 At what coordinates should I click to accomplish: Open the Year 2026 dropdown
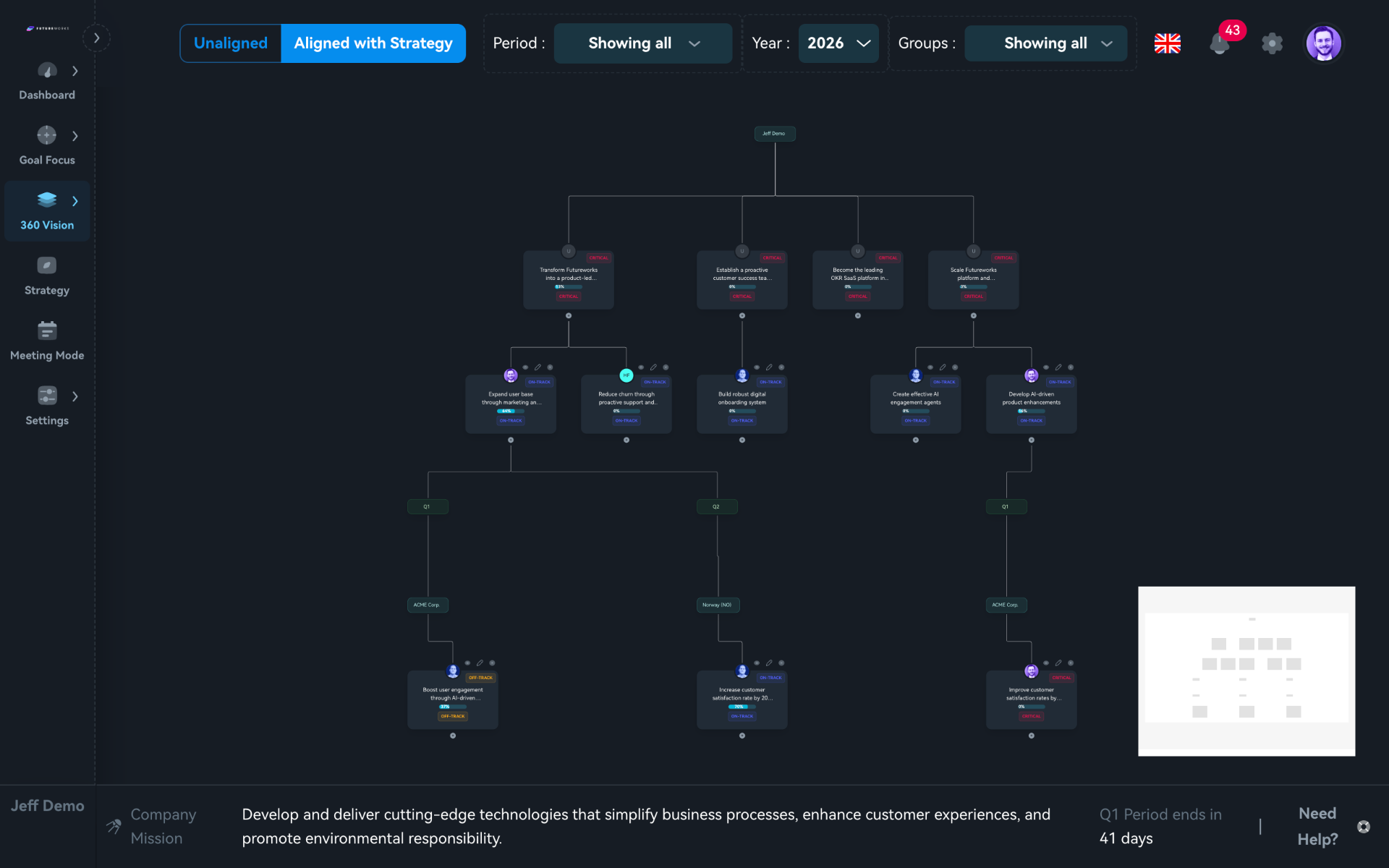point(838,43)
